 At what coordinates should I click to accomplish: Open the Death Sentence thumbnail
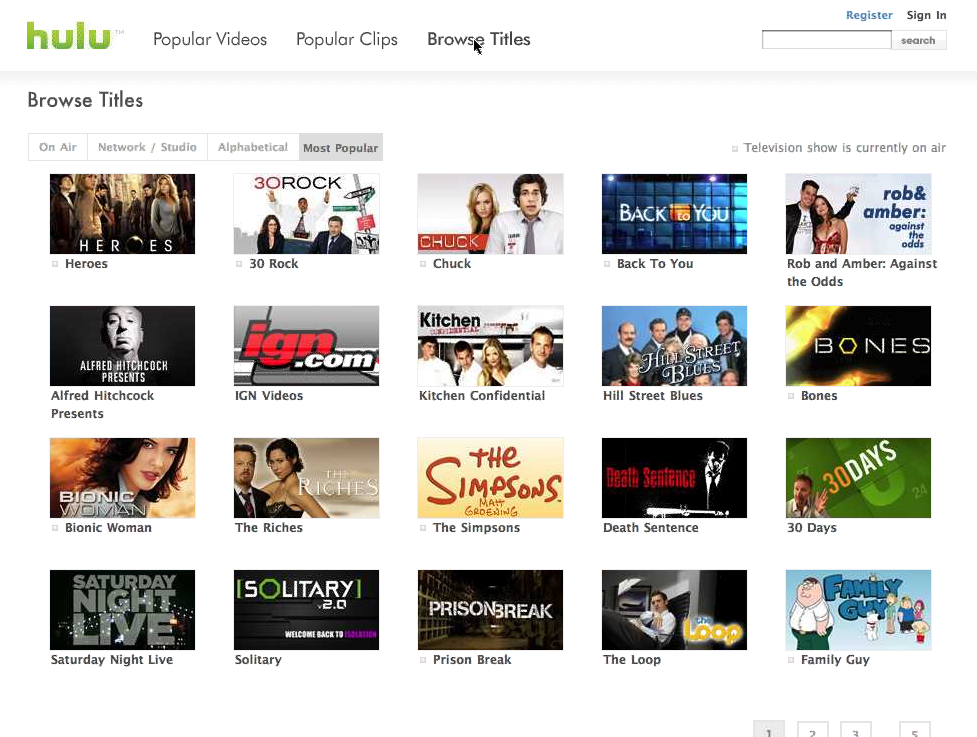[674, 478]
